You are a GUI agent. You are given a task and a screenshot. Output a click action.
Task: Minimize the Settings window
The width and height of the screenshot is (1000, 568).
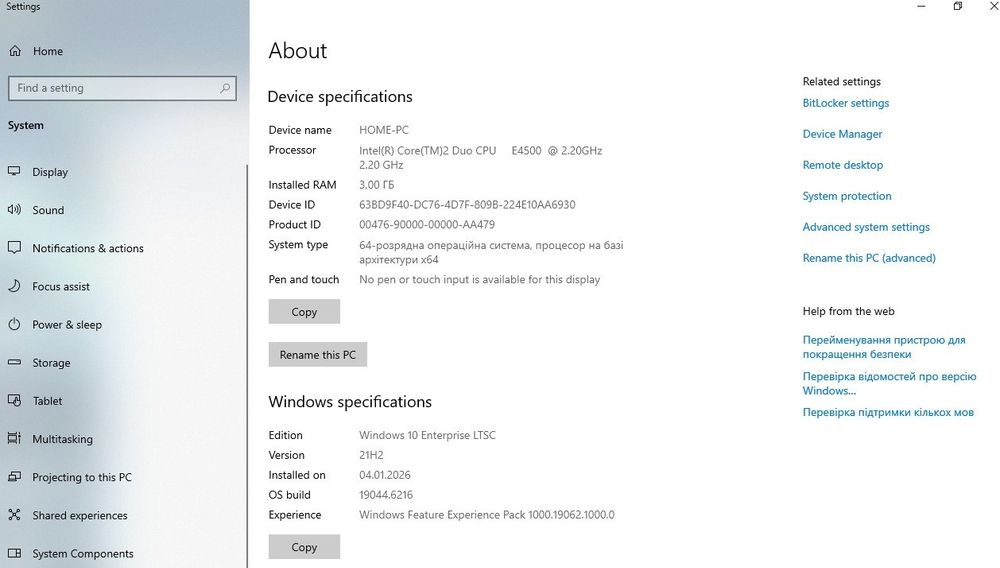[921, 6]
